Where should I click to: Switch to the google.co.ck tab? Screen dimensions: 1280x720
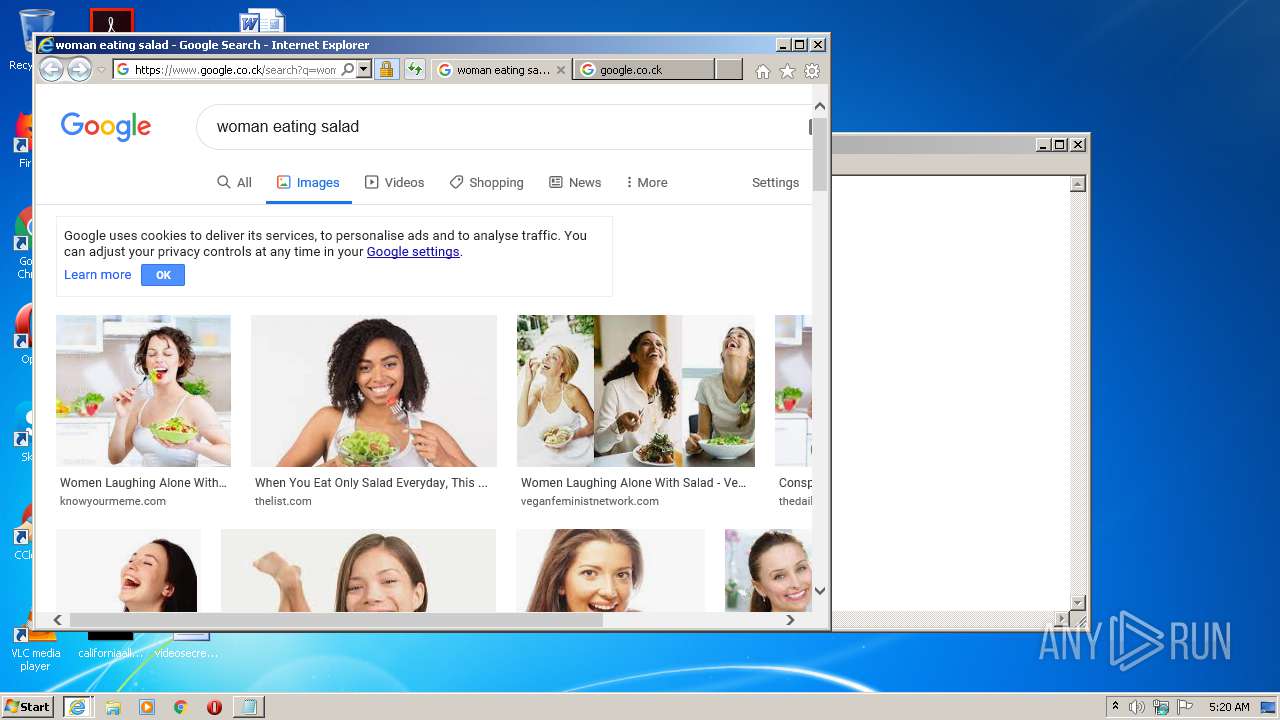click(644, 70)
